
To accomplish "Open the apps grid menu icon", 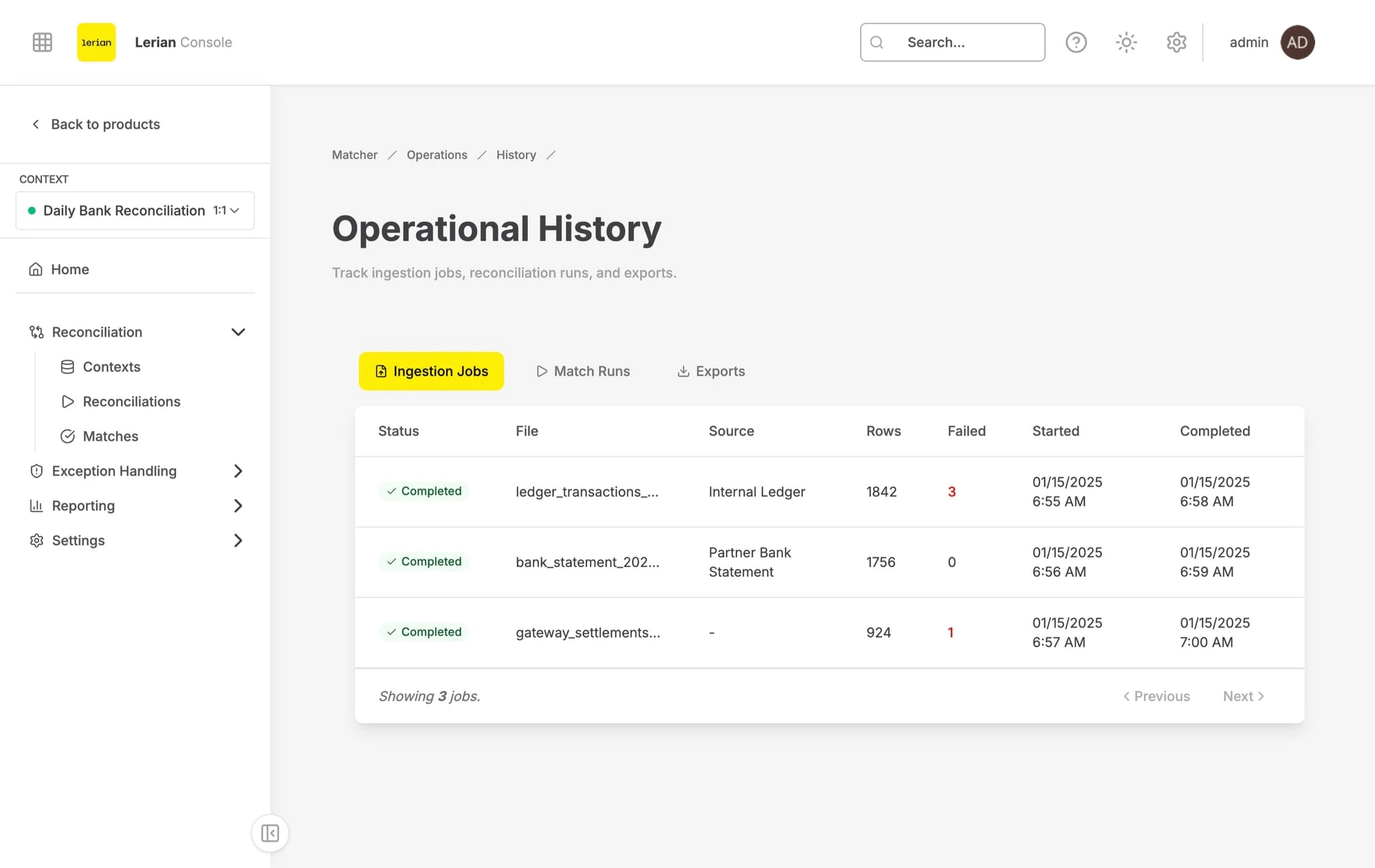I will tap(43, 43).
